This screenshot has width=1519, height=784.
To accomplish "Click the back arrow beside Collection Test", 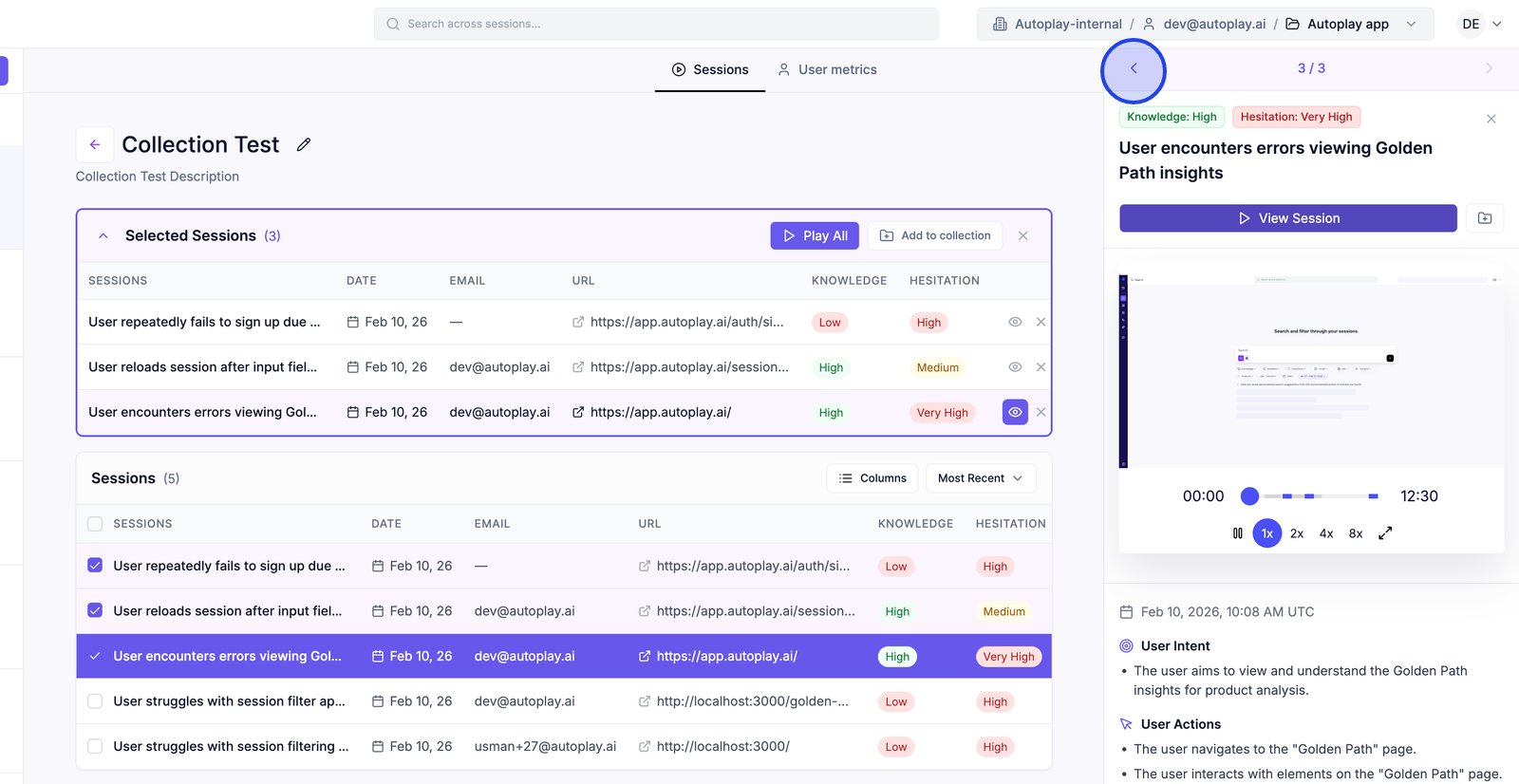I will 95,144.
